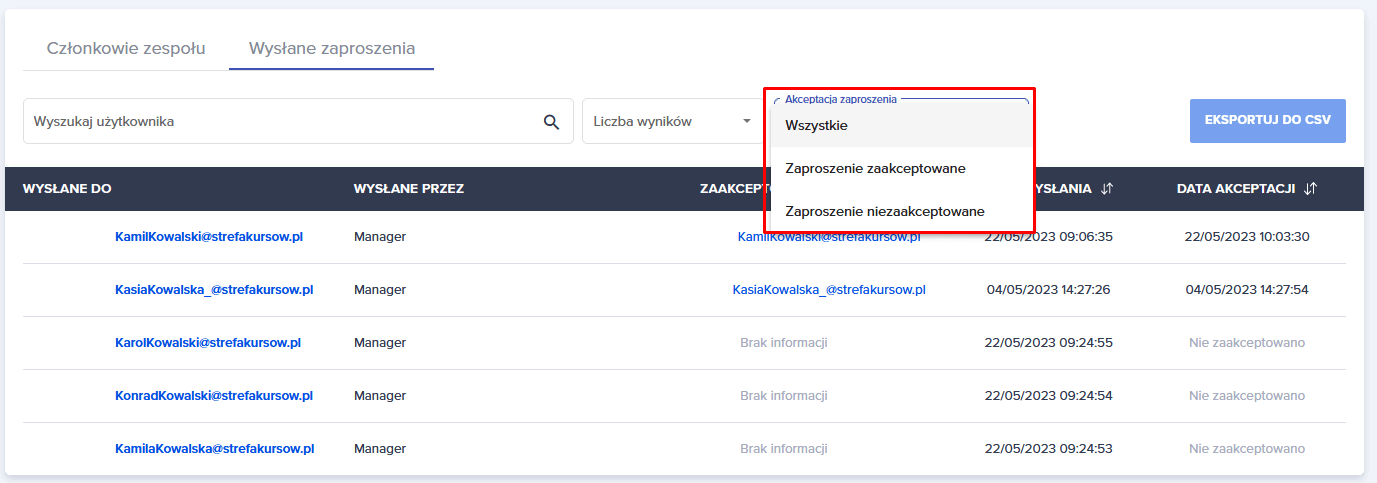Sort by Data akceptacji column icon
Image resolution: width=1377 pixels, height=483 pixels.
[x=1310, y=188]
